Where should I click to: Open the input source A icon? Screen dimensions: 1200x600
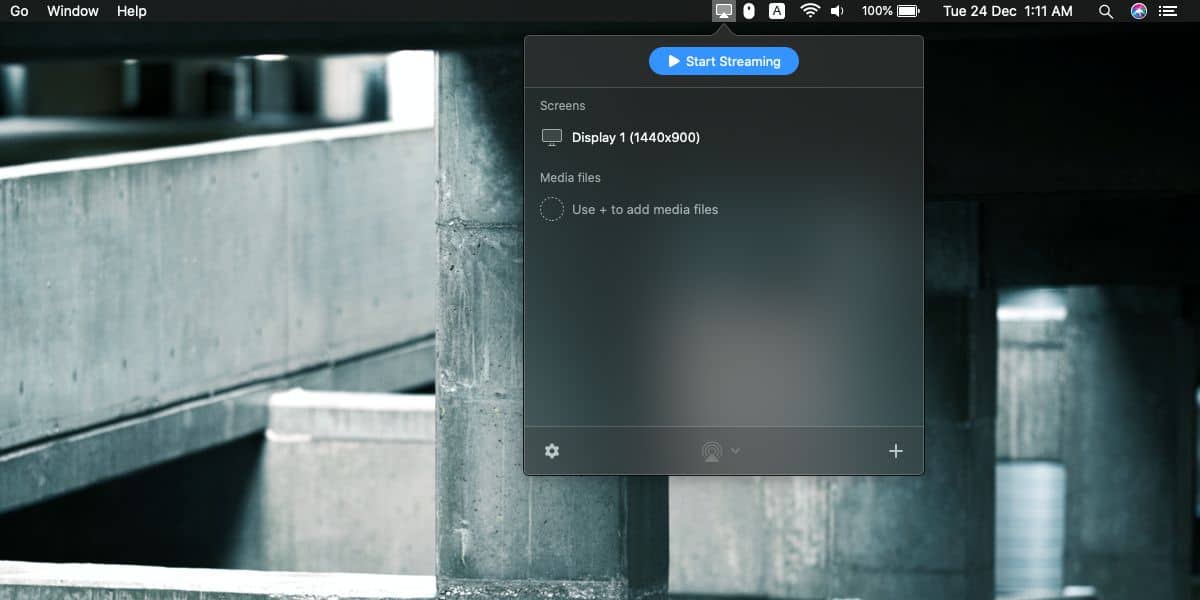click(x=777, y=11)
